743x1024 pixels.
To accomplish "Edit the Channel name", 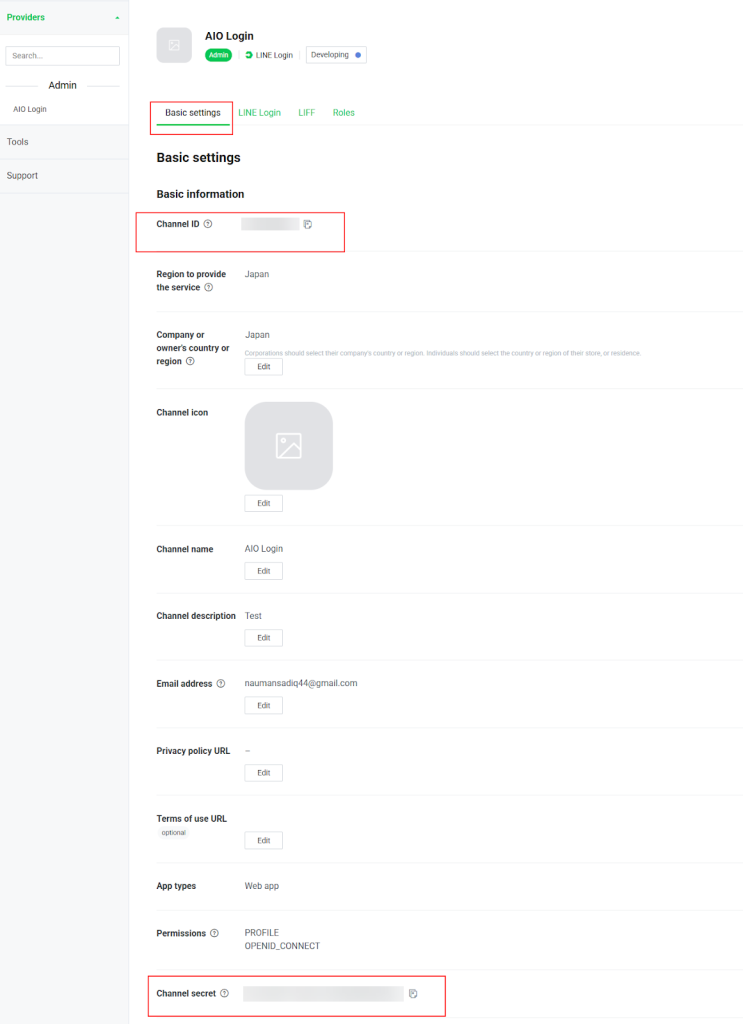I will (x=263, y=571).
